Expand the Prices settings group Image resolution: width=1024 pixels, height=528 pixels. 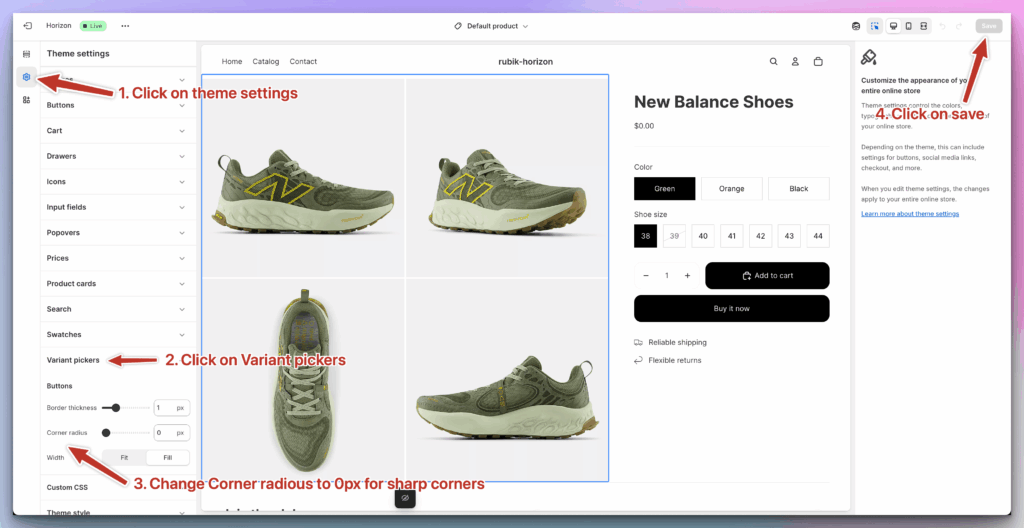click(x=118, y=258)
